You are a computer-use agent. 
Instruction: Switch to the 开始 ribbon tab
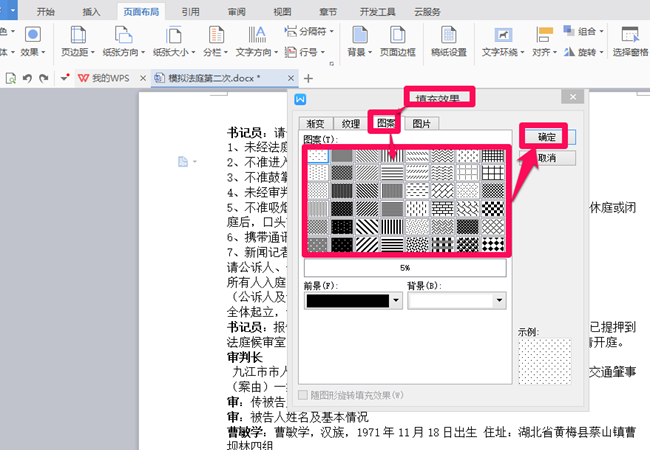[46, 12]
